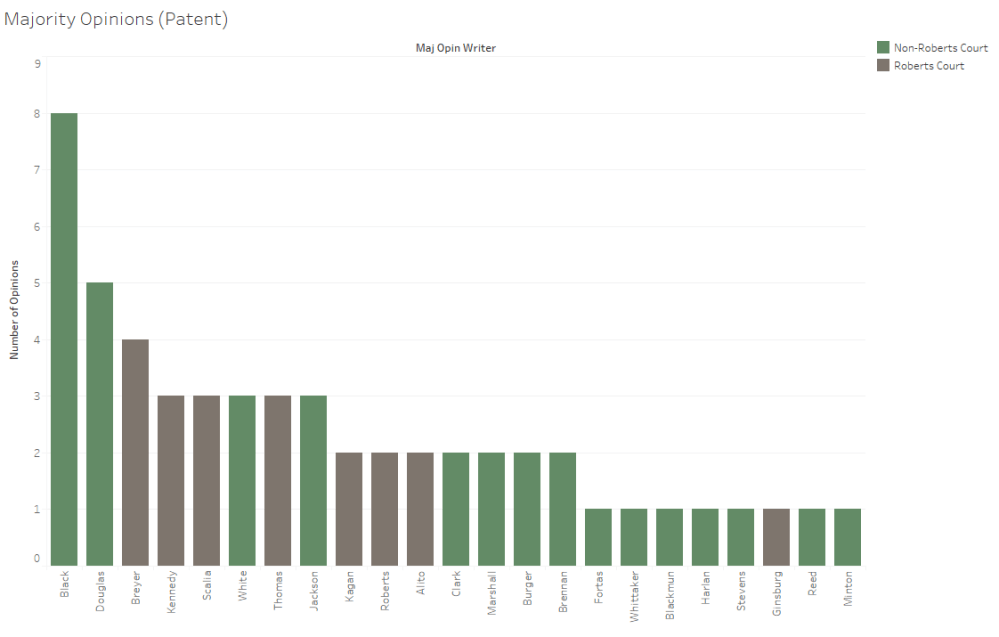This screenshot has height=637, width=999.
Task: Click the Scalia axis label
Action: tap(207, 586)
